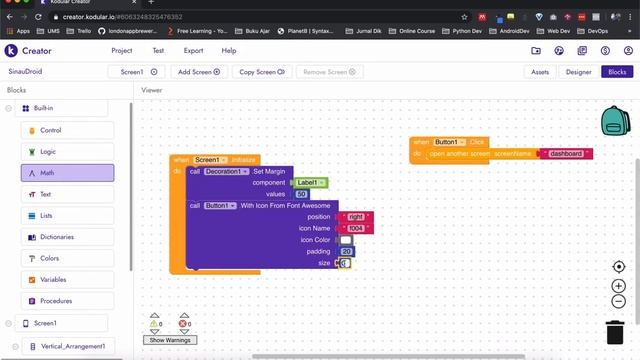Open the Button1 dropdown in the call block

[x=220, y=205]
